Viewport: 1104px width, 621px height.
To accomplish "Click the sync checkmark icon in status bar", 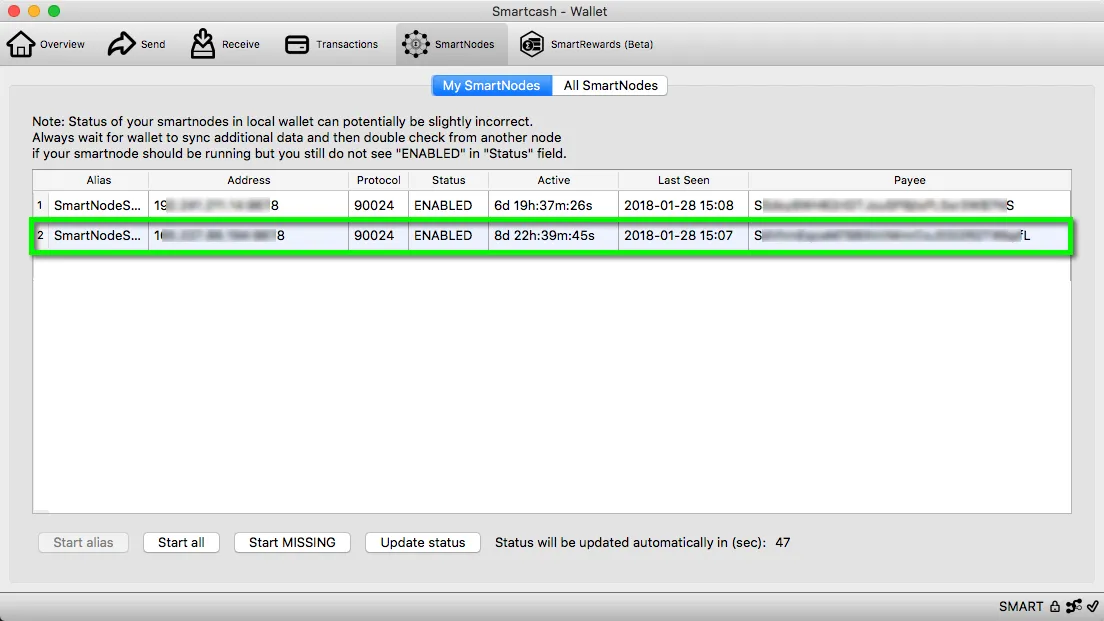I will point(1093,606).
